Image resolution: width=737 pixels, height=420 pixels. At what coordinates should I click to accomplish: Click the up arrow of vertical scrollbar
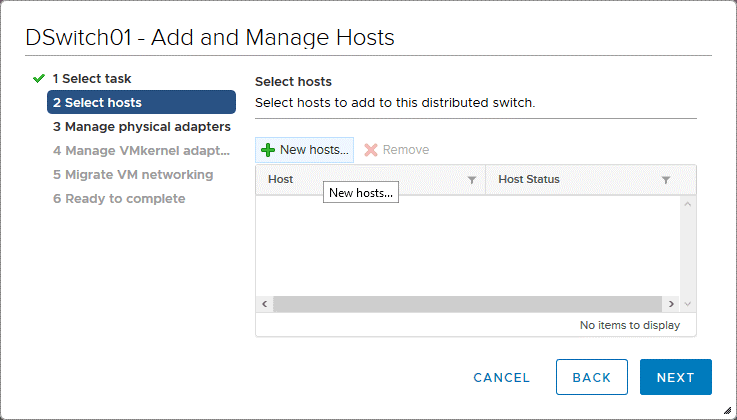point(687,204)
